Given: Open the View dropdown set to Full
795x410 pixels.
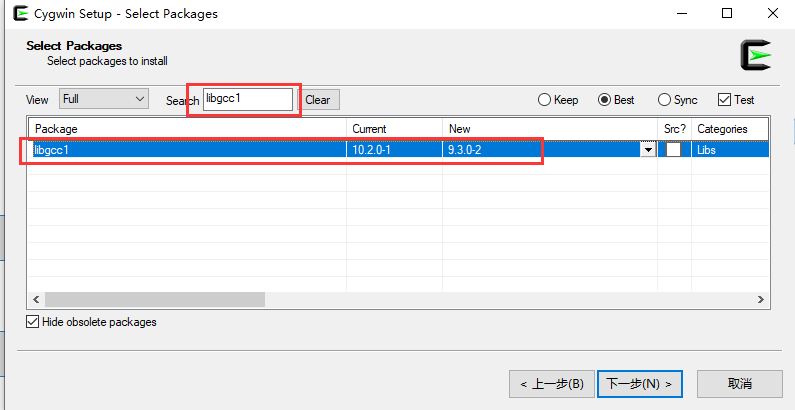Looking at the screenshot, I should (x=104, y=99).
